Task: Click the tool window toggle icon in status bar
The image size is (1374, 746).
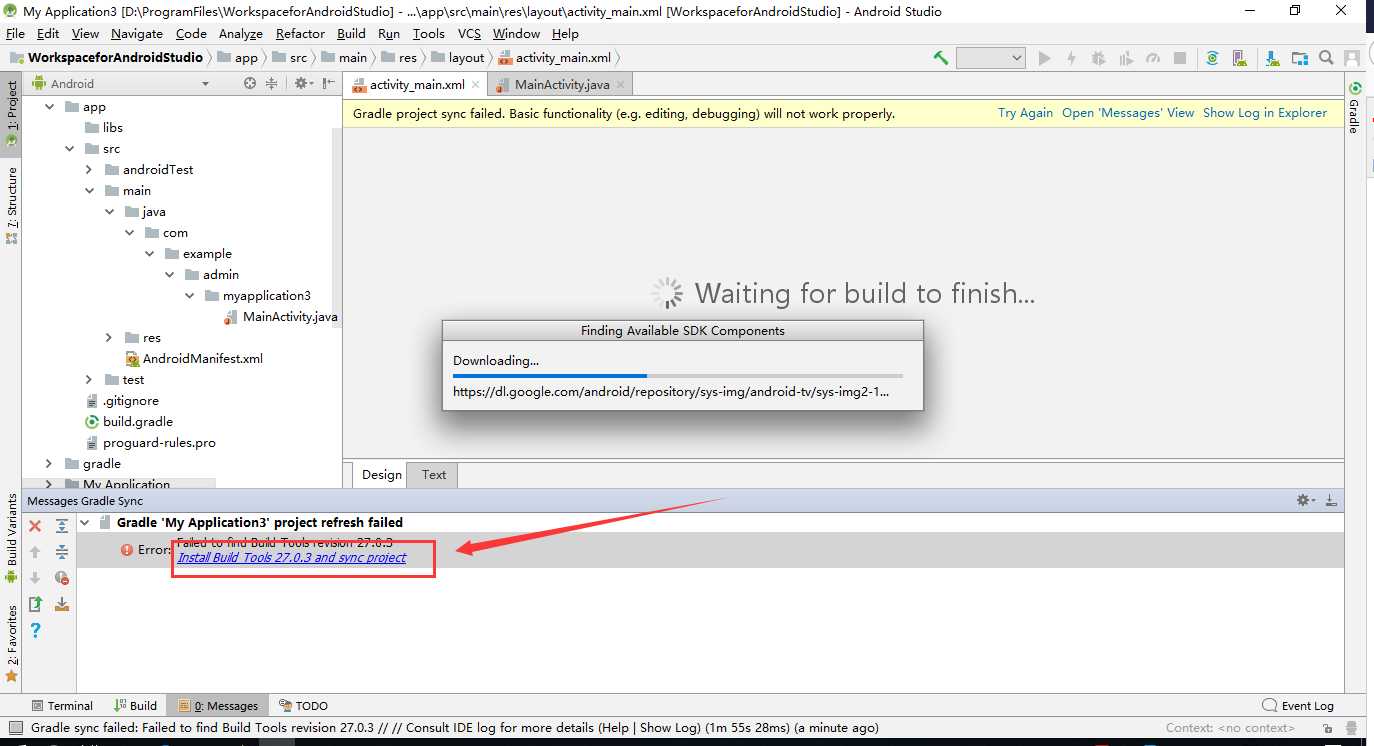Action: click(14, 728)
